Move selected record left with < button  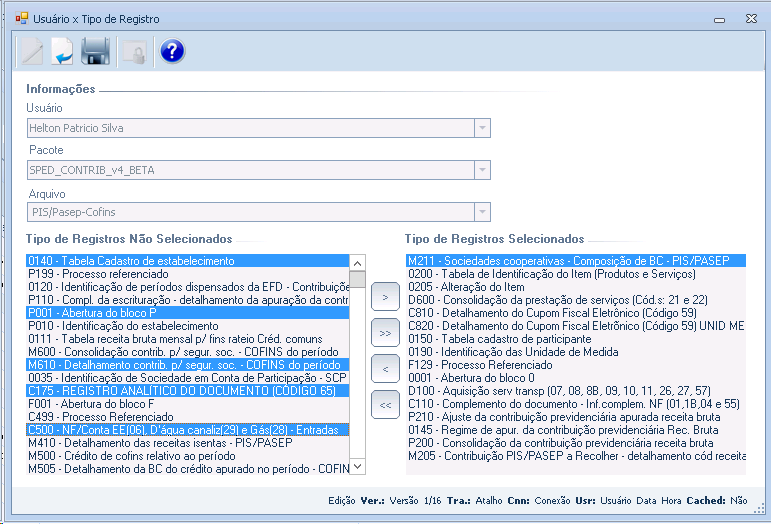[386, 369]
